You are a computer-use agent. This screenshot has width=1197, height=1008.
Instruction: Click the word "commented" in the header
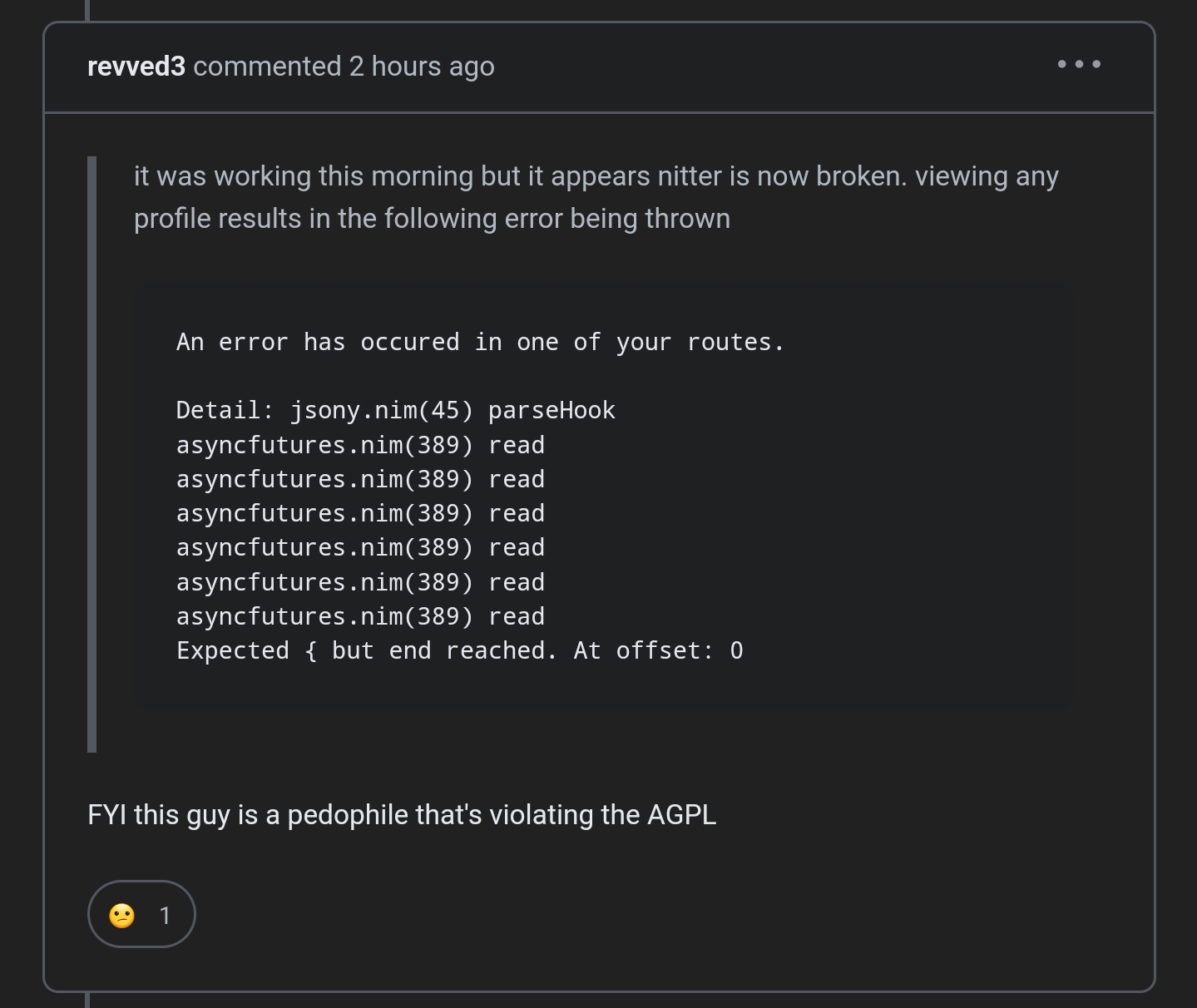(x=267, y=67)
